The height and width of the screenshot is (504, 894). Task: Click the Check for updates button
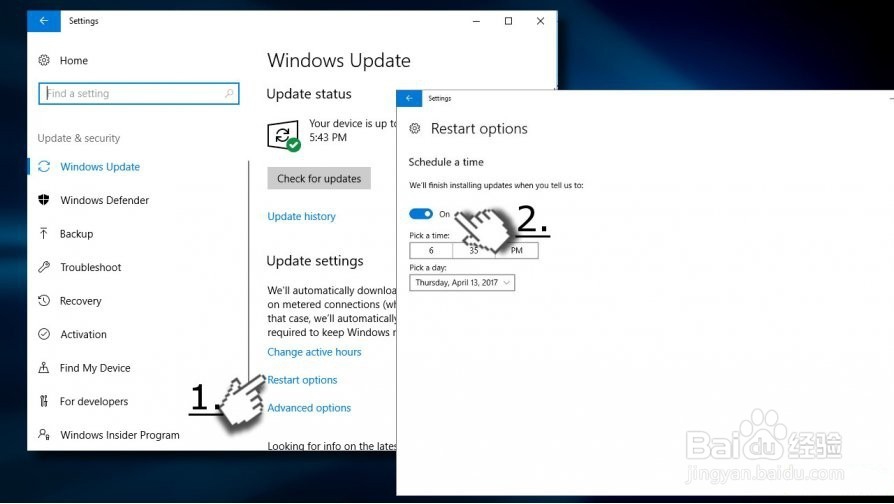click(x=319, y=178)
